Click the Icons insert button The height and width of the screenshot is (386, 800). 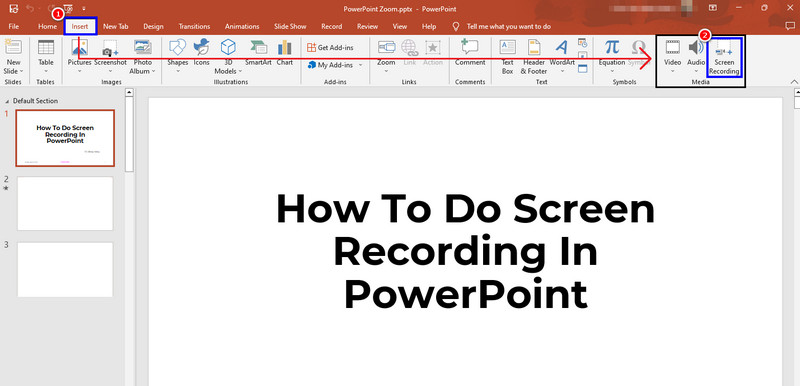[x=201, y=52]
